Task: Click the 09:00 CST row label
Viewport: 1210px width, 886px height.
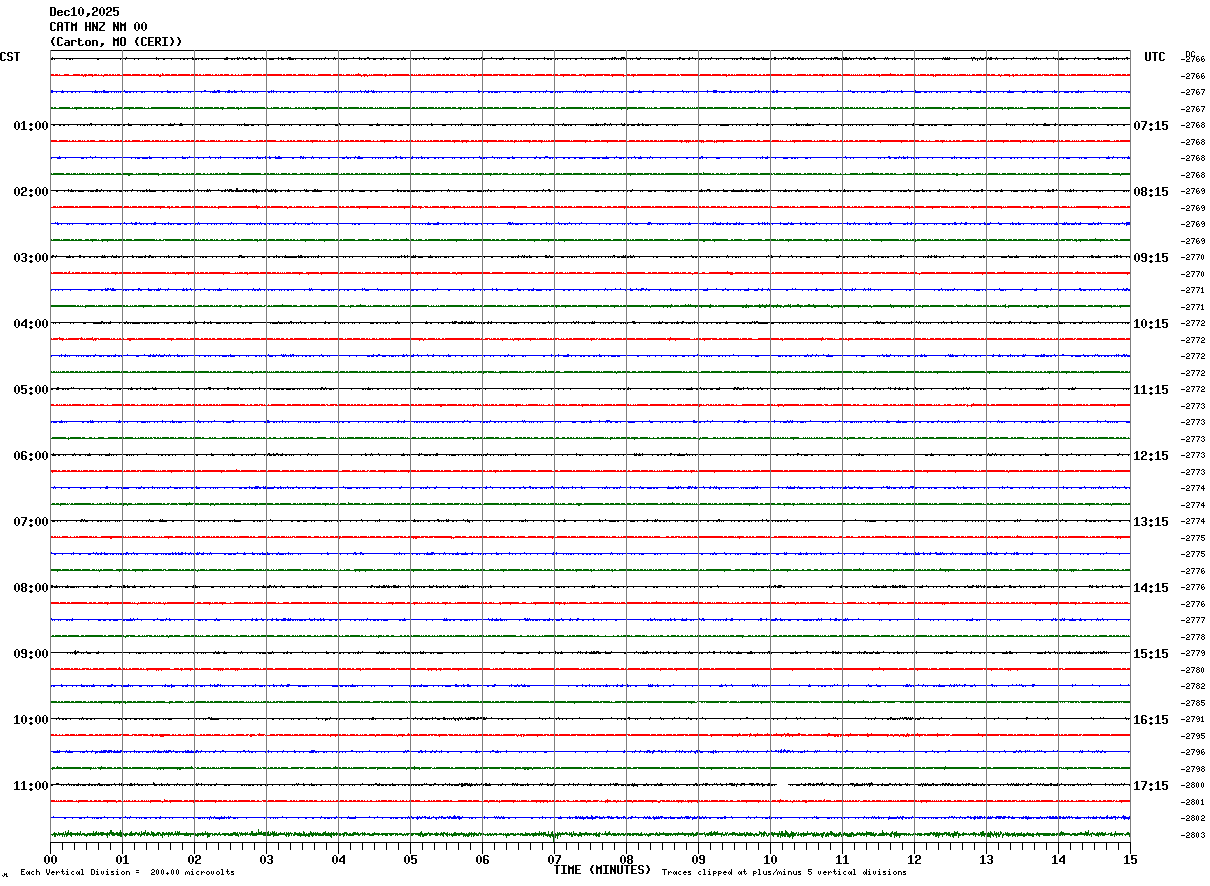Action: coord(31,654)
